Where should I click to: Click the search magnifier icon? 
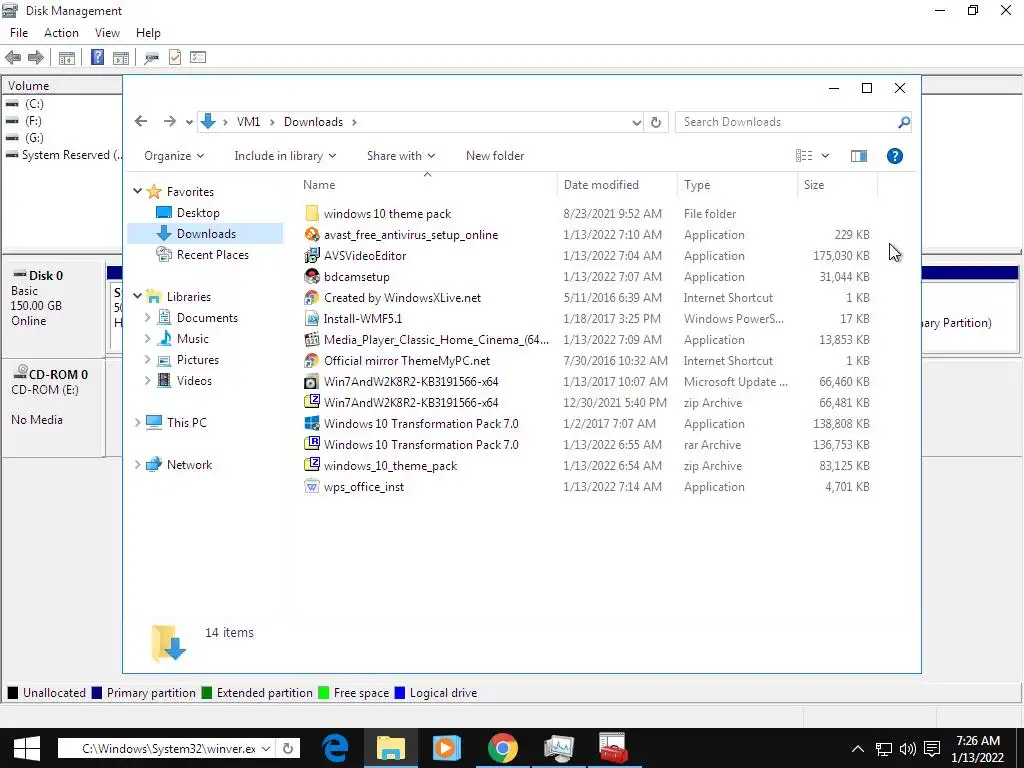pos(904,122)
